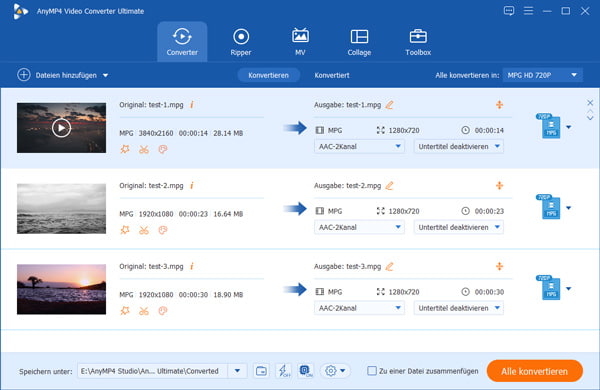Toggle the GPU hardware acceleration icon
Screen dimensions: 600x390
pos(306,370)
